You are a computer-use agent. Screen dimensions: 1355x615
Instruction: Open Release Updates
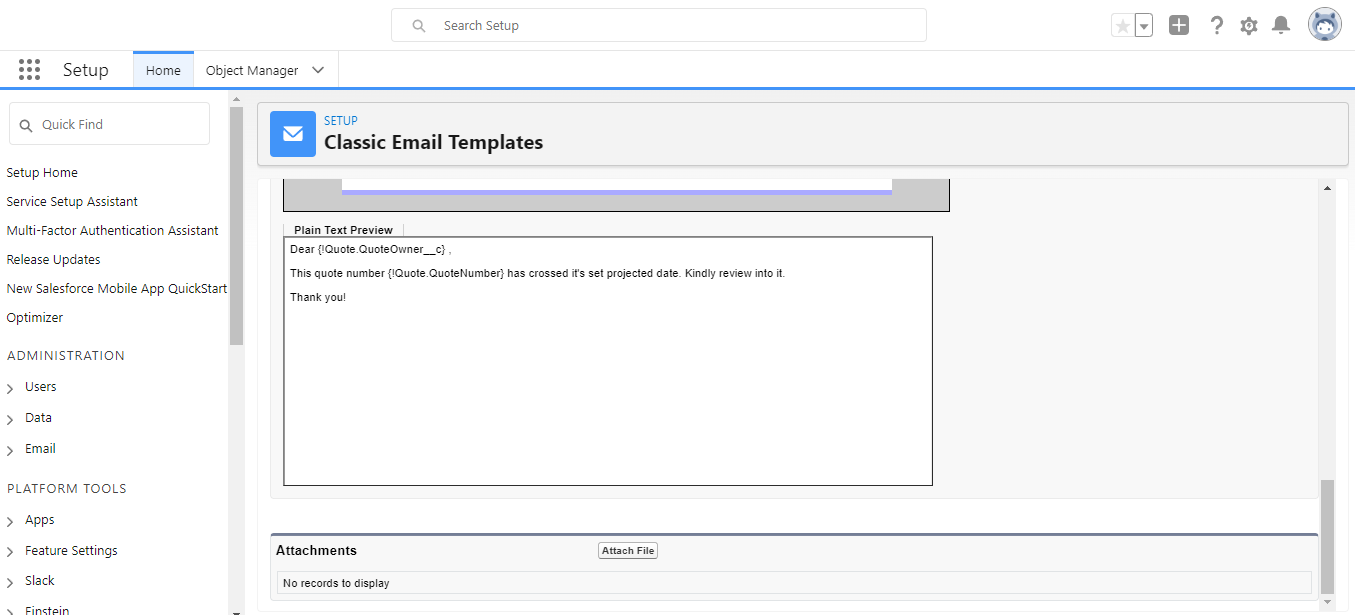click(x=53, y=260)
